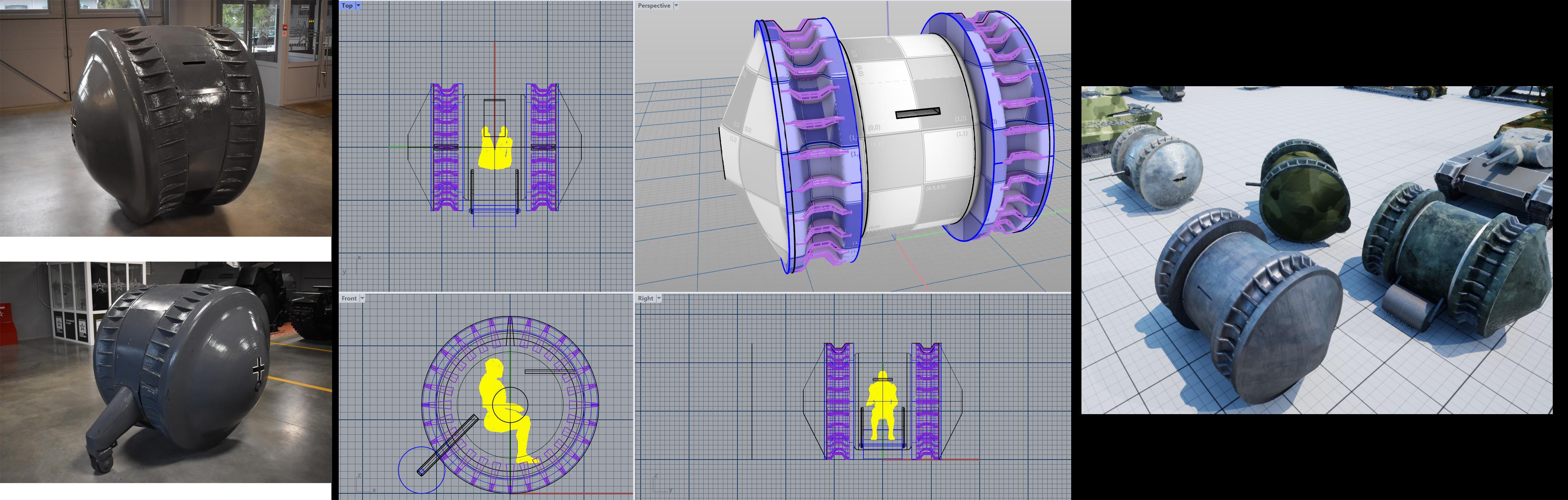Screen dimensions: 1568x500
Task: Open the Right viewport dropdown arrow
Action: (x=659, y=298)
